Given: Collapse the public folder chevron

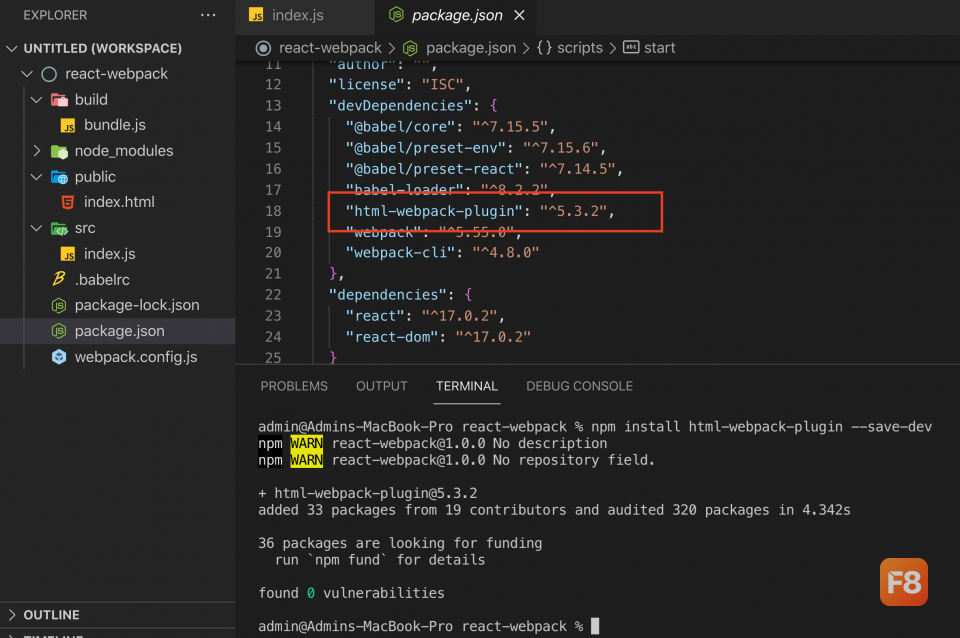Looking at the screenshot, I should 37,177.
